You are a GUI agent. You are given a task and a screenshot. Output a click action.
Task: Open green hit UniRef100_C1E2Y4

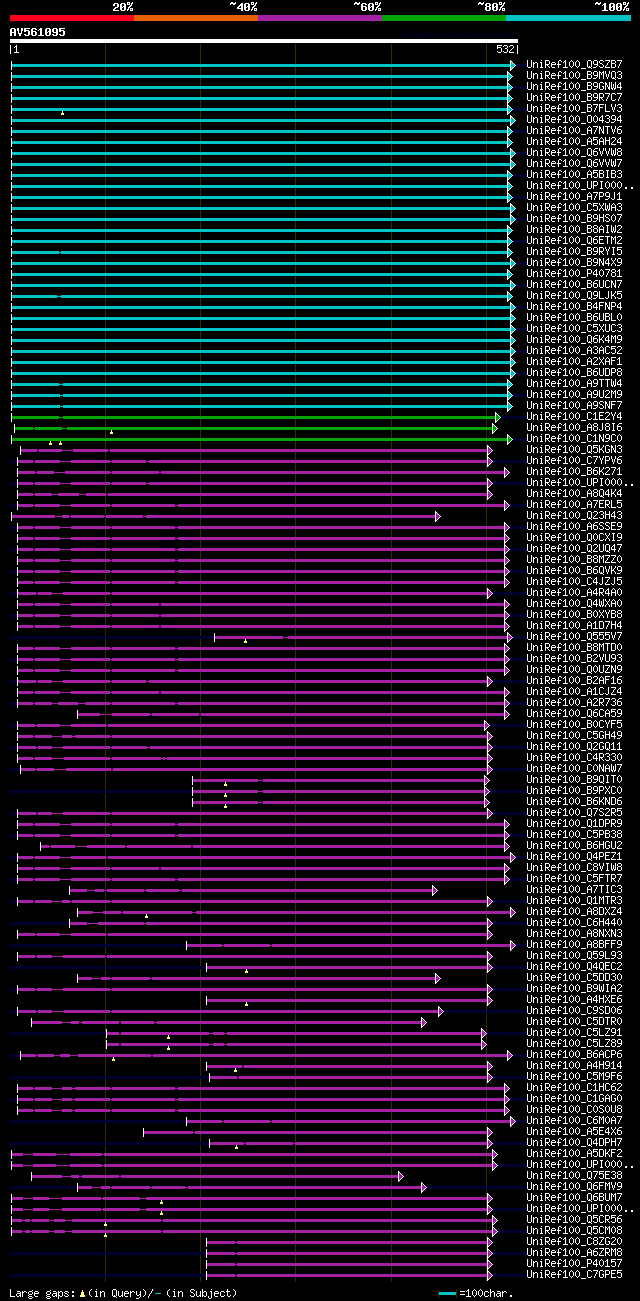click(x=573, y=416)
